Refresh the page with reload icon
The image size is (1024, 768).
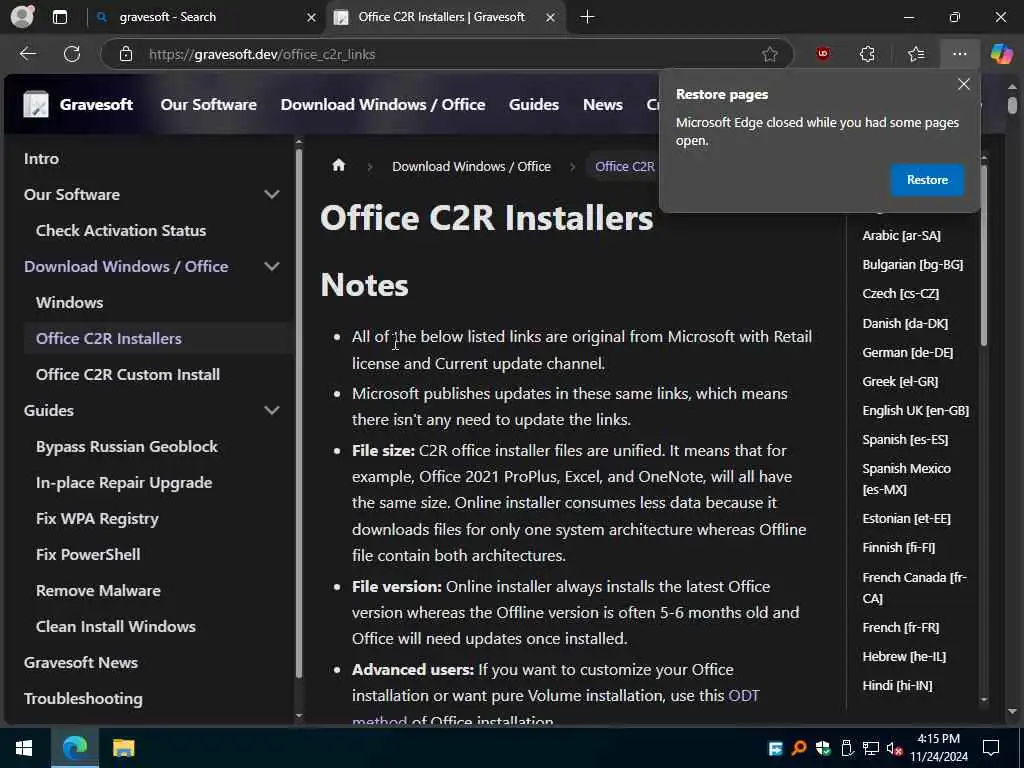(x=72, y=54)
